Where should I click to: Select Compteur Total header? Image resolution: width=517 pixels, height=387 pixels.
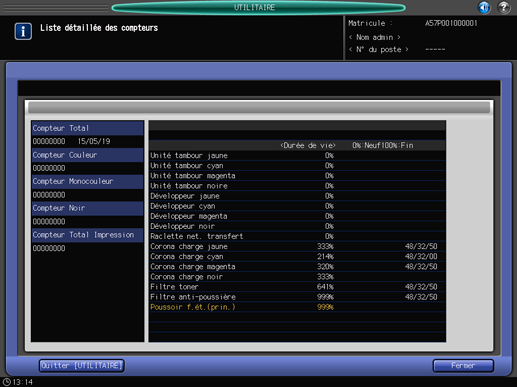(x=88, y=128)
